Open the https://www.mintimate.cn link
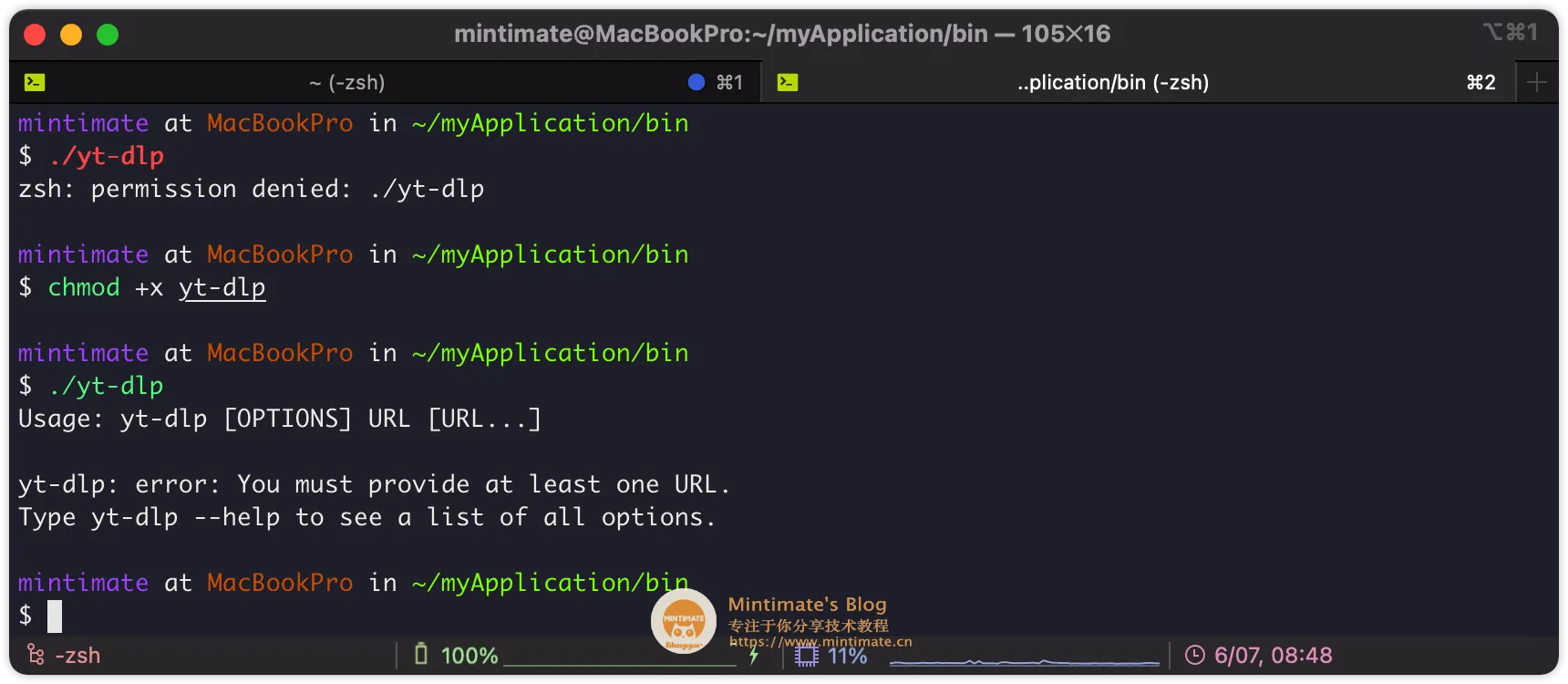 [820, 641]
